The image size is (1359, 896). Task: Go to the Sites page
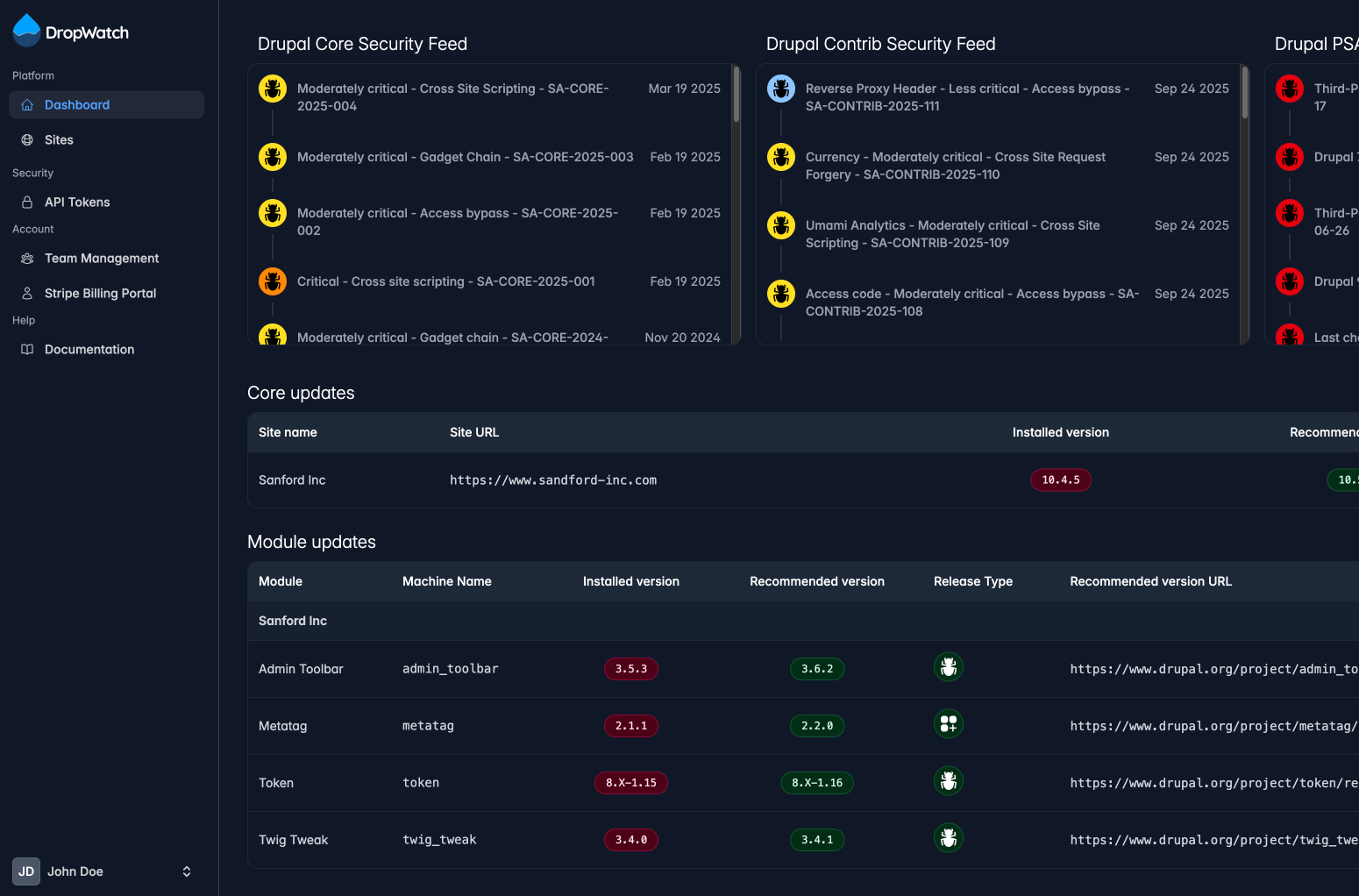click(59, 140)
